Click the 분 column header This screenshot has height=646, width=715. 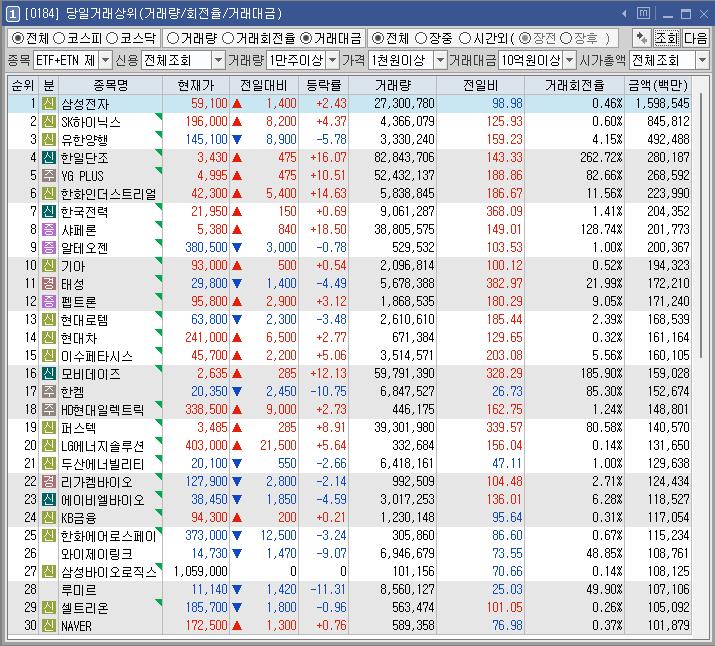pyautogui.click(x=49, y=85)
